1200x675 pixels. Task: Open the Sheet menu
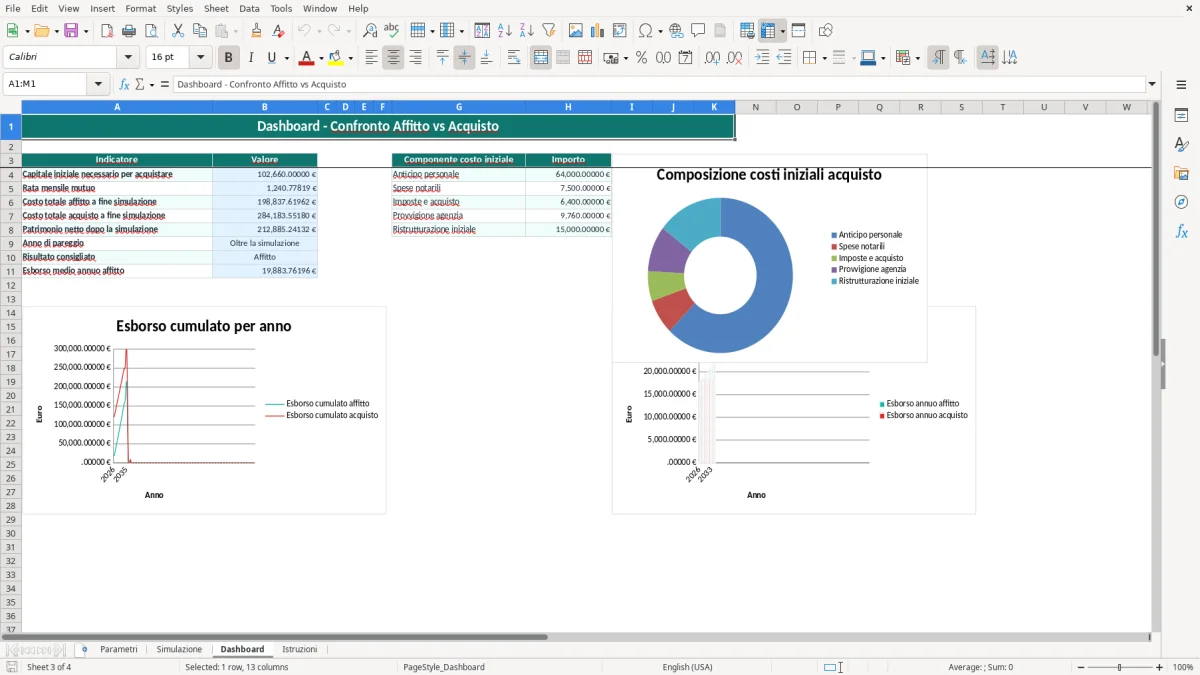point(216,8)
